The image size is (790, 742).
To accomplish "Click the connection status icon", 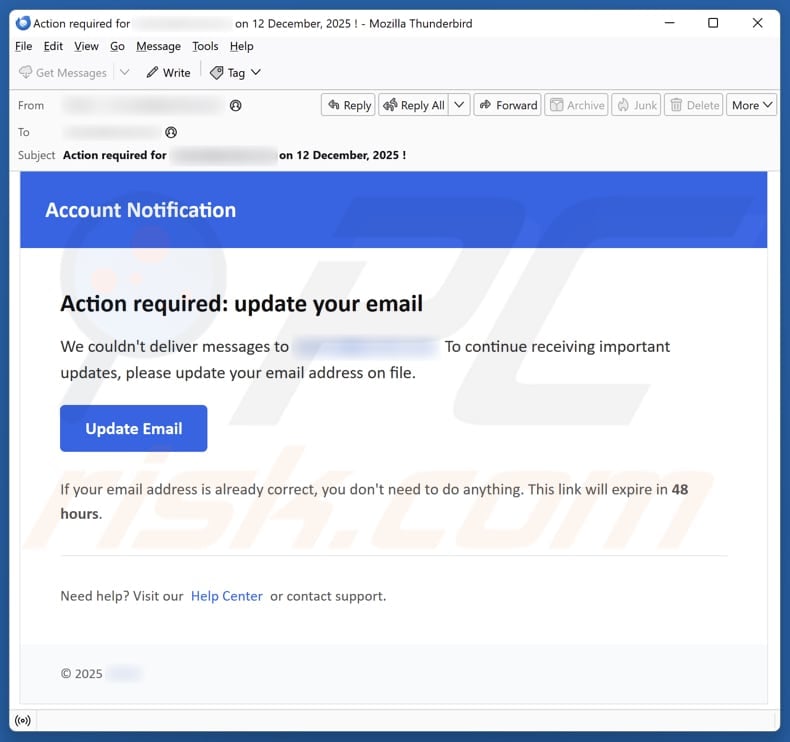I will pos(23,720).
